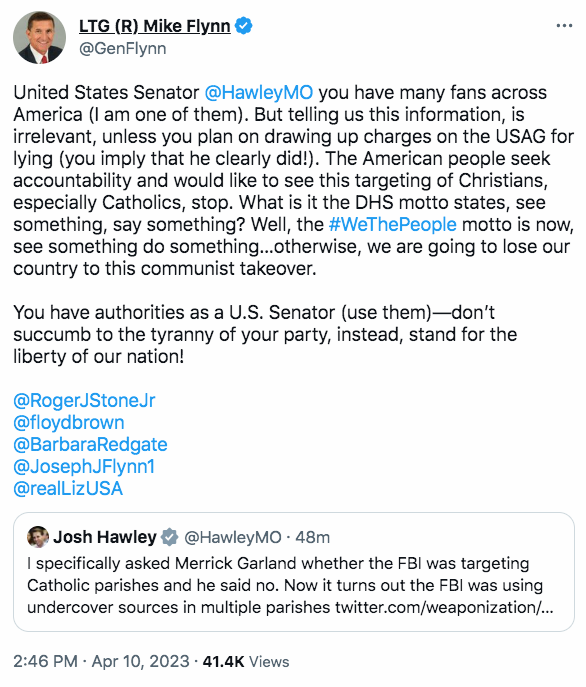Viewport: 586px width, 687px height.
Task: Click the 41.4K Views count
Action: (246, 661)
